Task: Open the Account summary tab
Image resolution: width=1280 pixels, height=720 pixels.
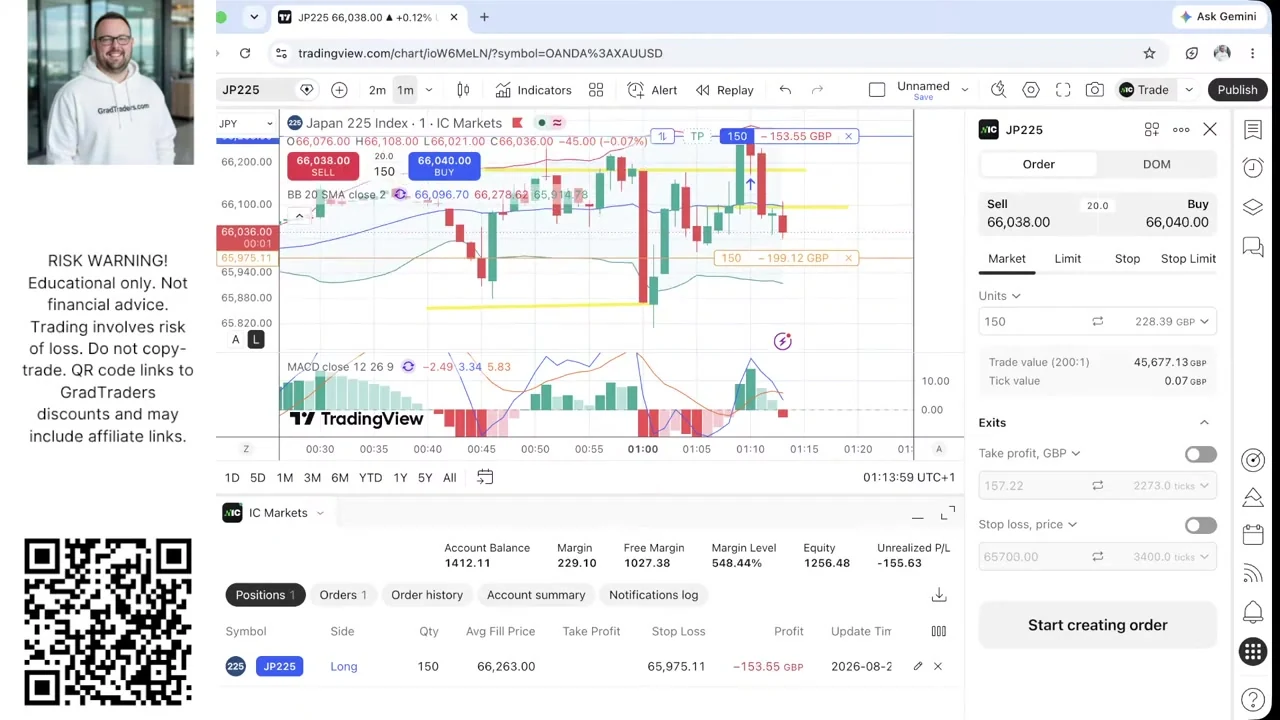Action: pyautogui.click(x=536, y=595)
